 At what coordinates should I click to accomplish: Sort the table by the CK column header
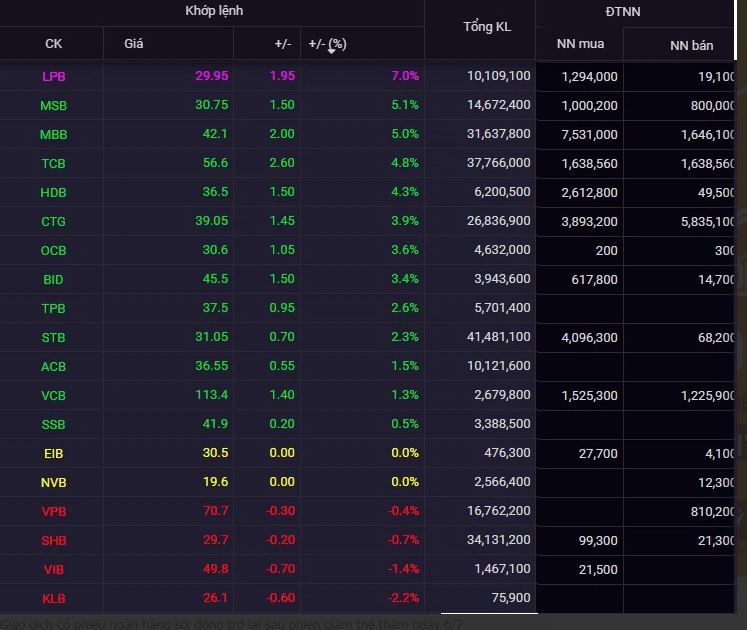(x=53, y=43)
